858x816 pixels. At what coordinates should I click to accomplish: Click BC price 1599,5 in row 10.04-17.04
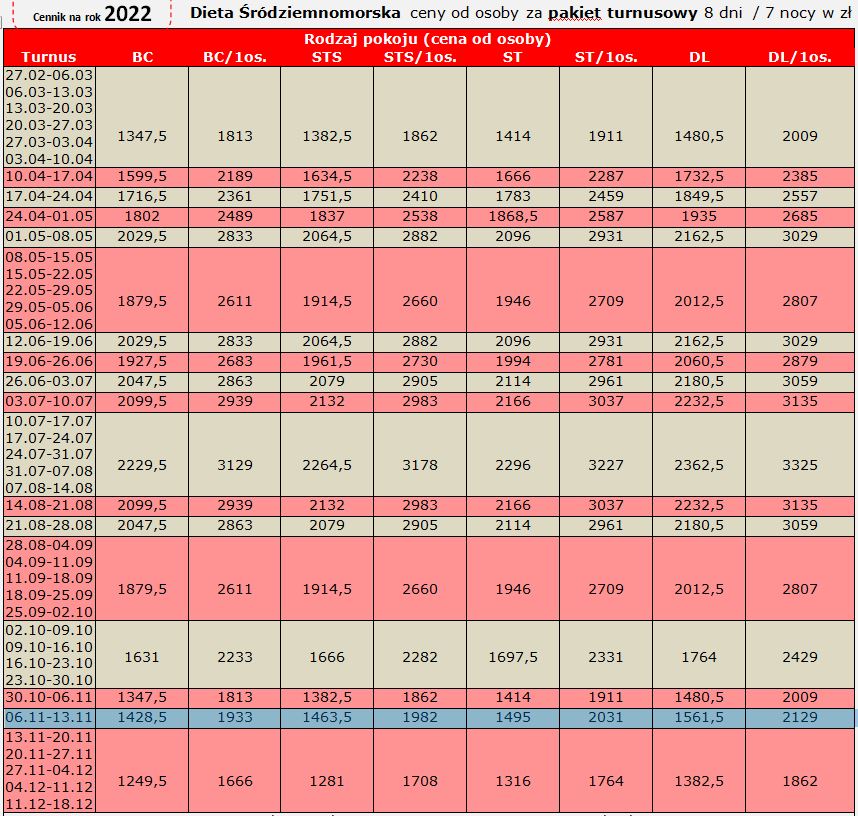pos(142,176)
